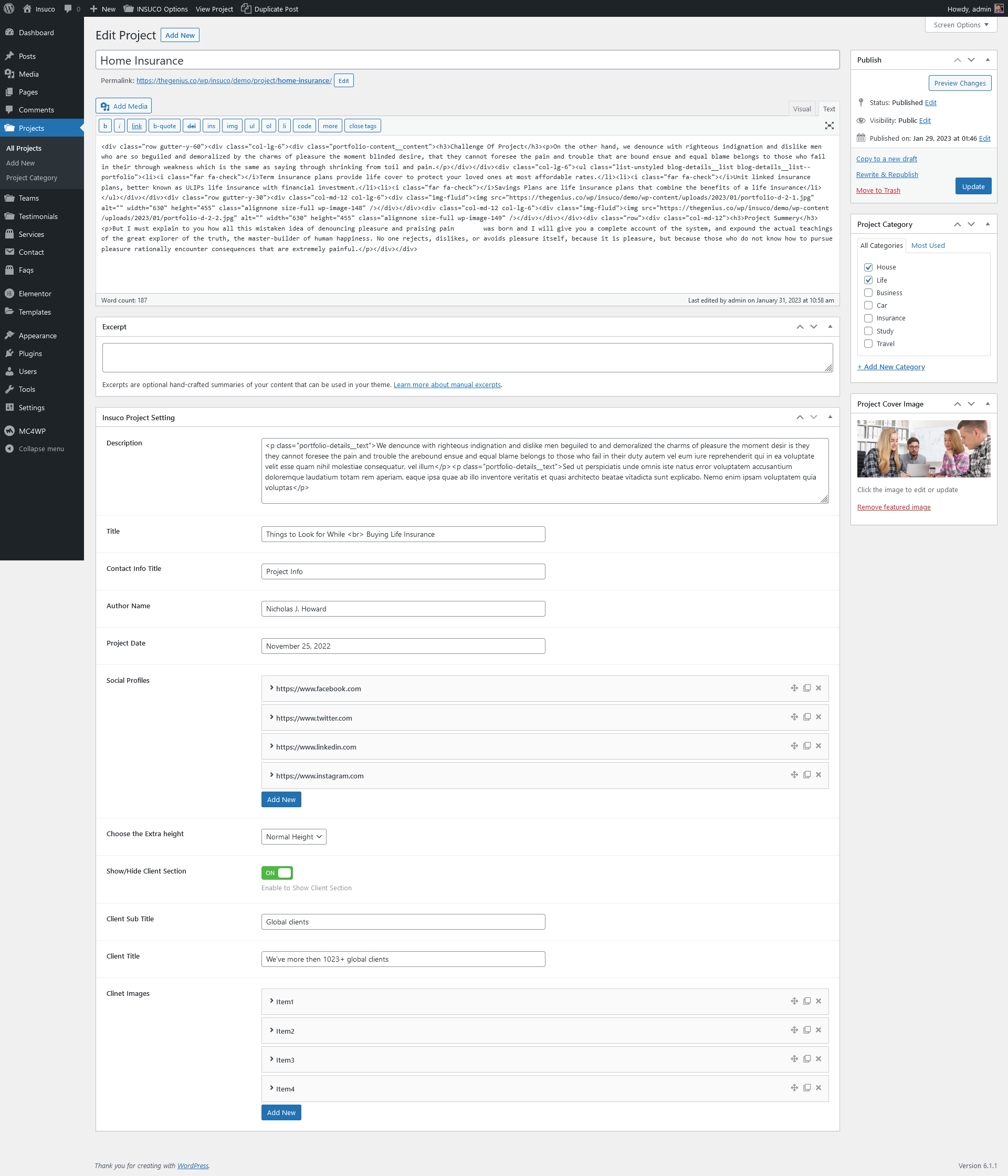Check the Business category checkbox

pos(868,293)
